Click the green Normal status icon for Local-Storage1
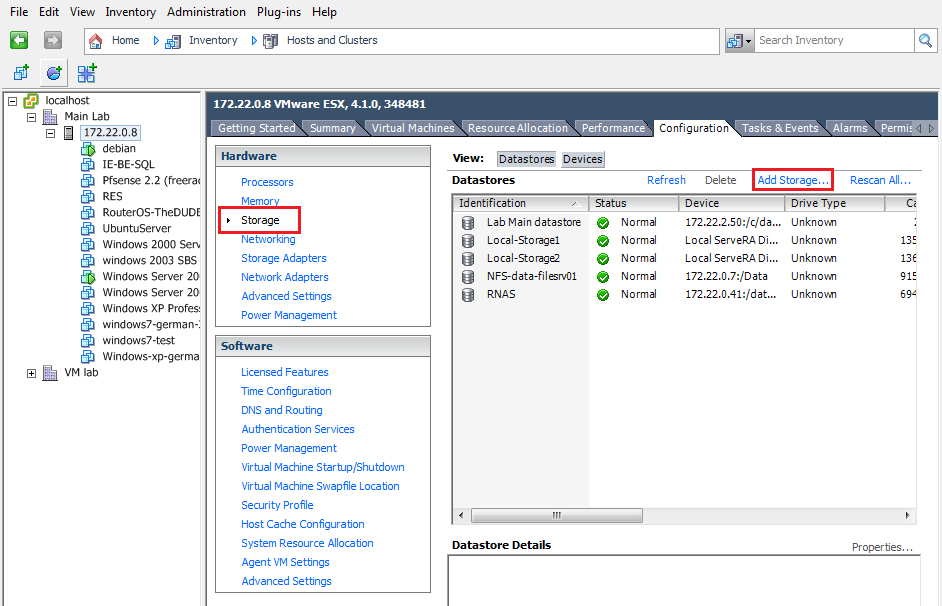This screenshot has width=942, height=606. (x=601, y=240)
